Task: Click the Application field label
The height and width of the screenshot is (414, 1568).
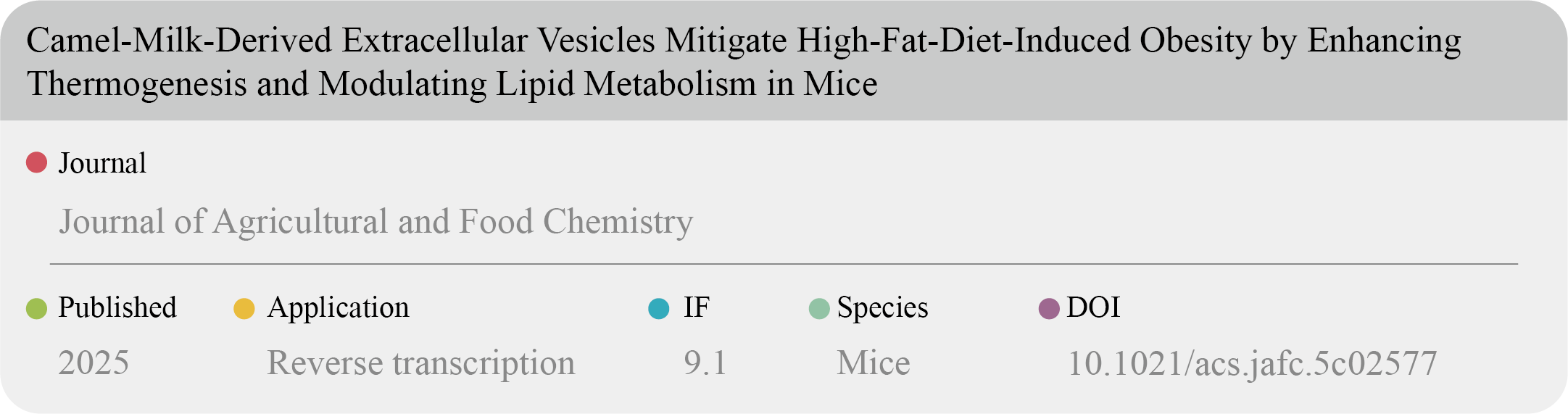Action: [338, 307]
